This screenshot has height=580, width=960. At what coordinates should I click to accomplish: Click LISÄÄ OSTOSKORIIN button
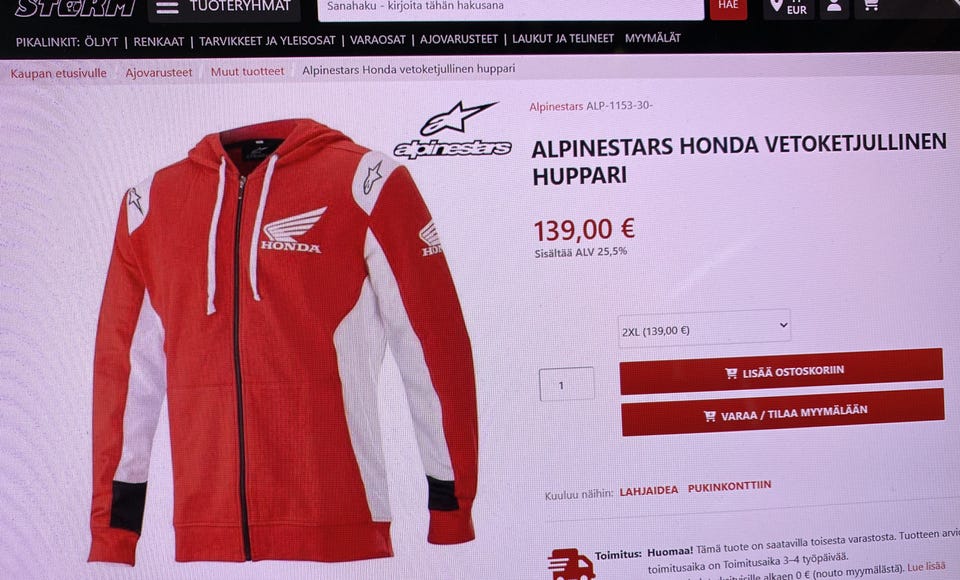[781, 372]
